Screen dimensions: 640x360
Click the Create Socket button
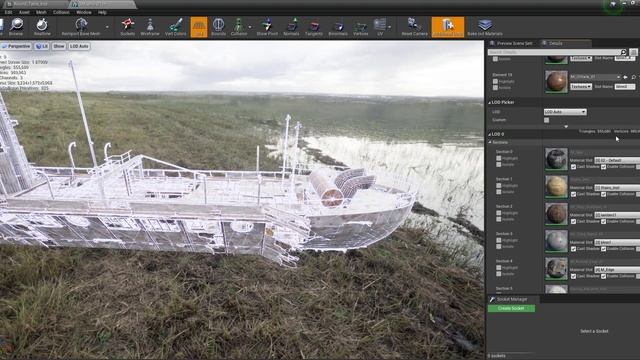point(511,308)
